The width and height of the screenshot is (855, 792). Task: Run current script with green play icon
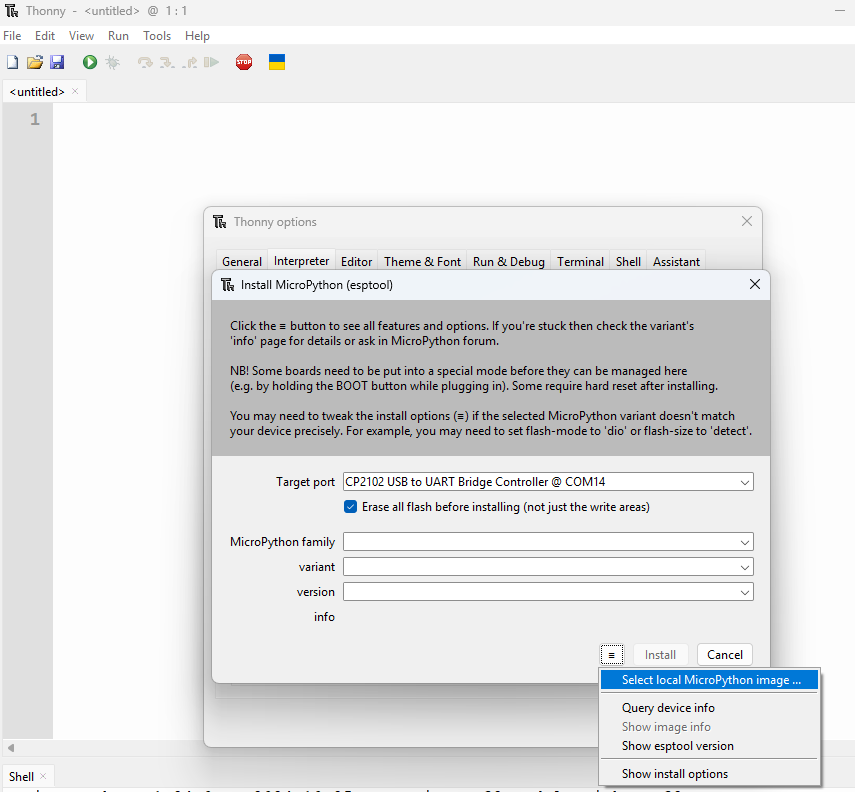(x=90, y=62)
